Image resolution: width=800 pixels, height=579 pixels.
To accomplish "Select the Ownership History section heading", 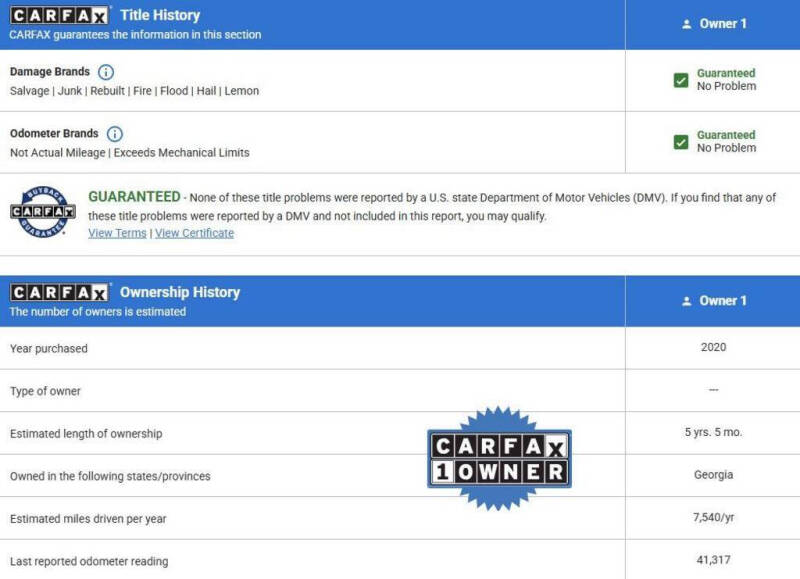I will point(180,292).
